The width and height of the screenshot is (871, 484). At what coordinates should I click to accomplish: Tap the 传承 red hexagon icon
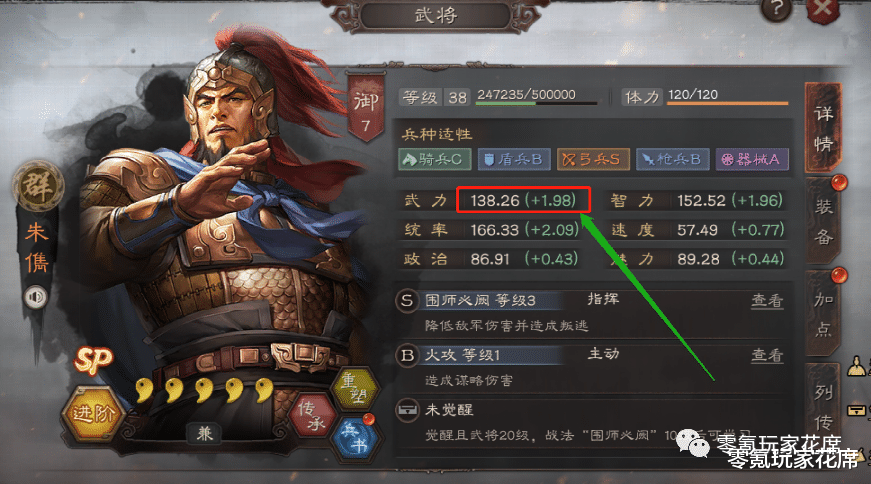[312, 416]
